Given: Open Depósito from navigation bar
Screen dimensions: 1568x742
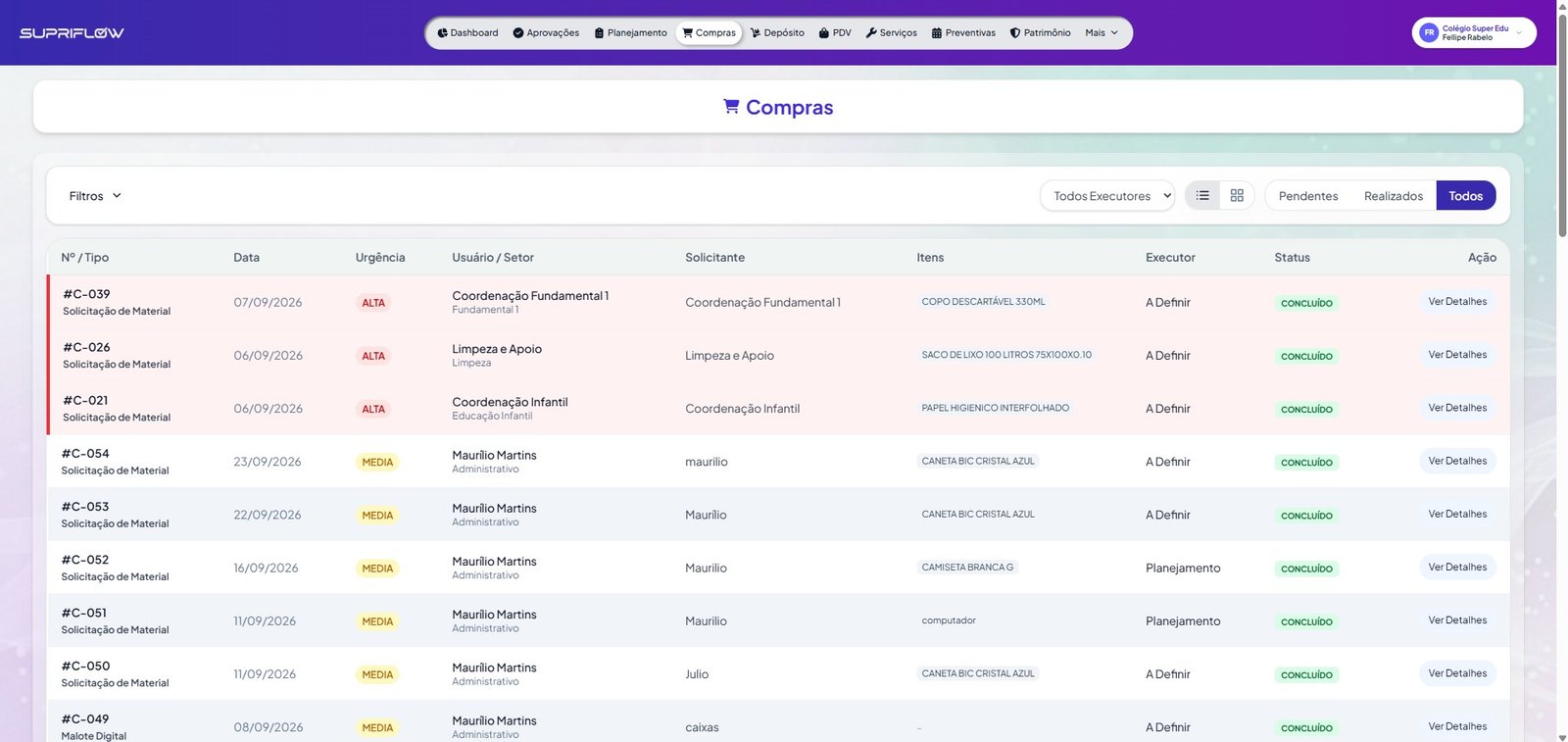Looking at the screenshot, I should coord(777,33).
